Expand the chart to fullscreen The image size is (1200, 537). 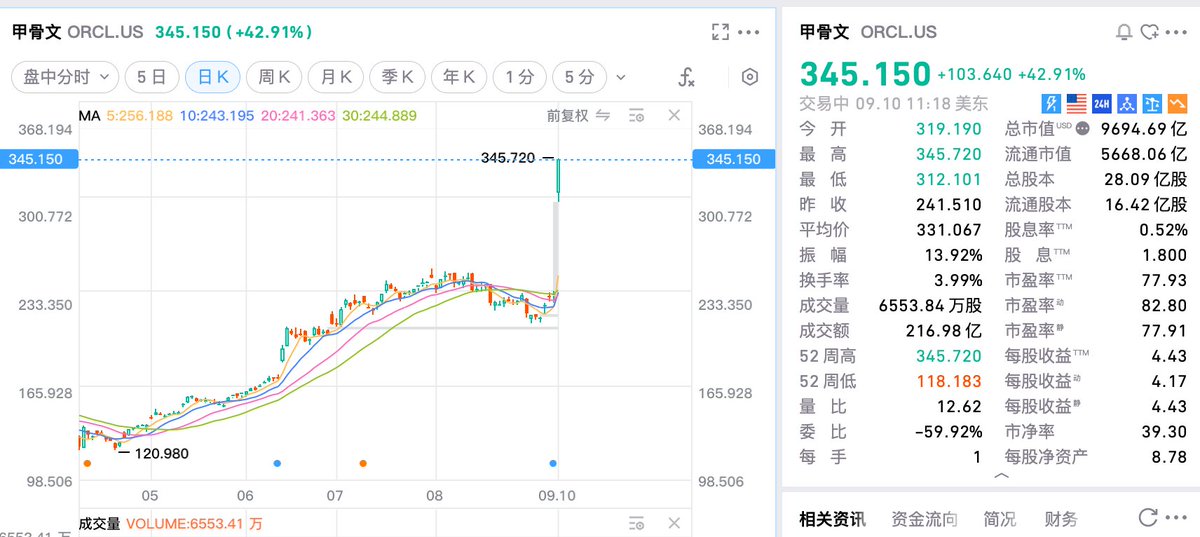coord(720,32)
